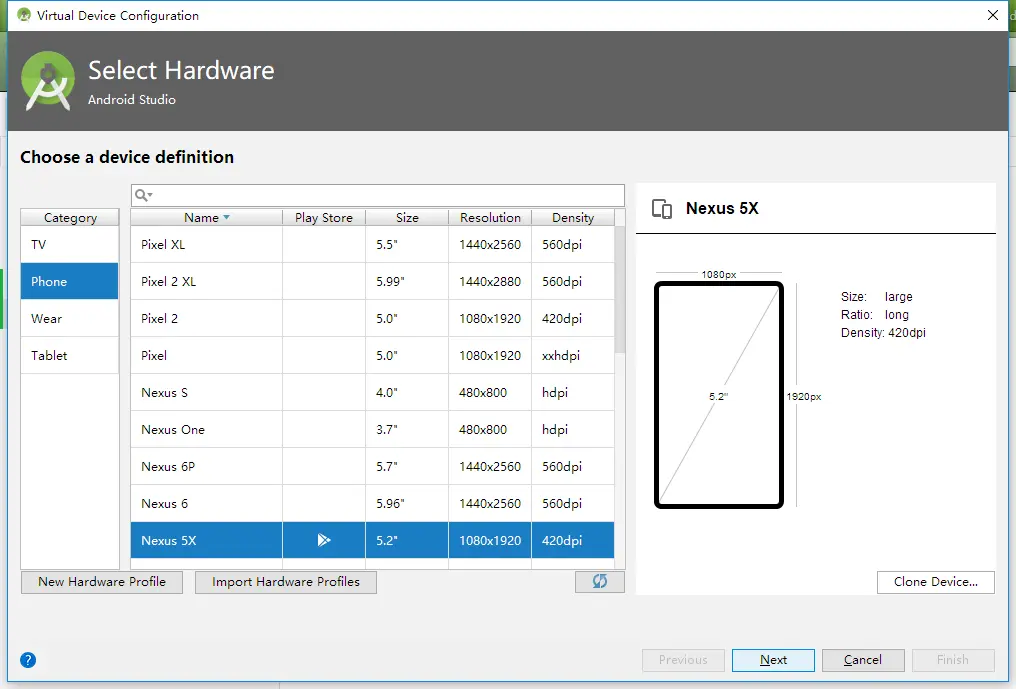Click the Next button
This screenshot has height=689, width=1016.
773,660
